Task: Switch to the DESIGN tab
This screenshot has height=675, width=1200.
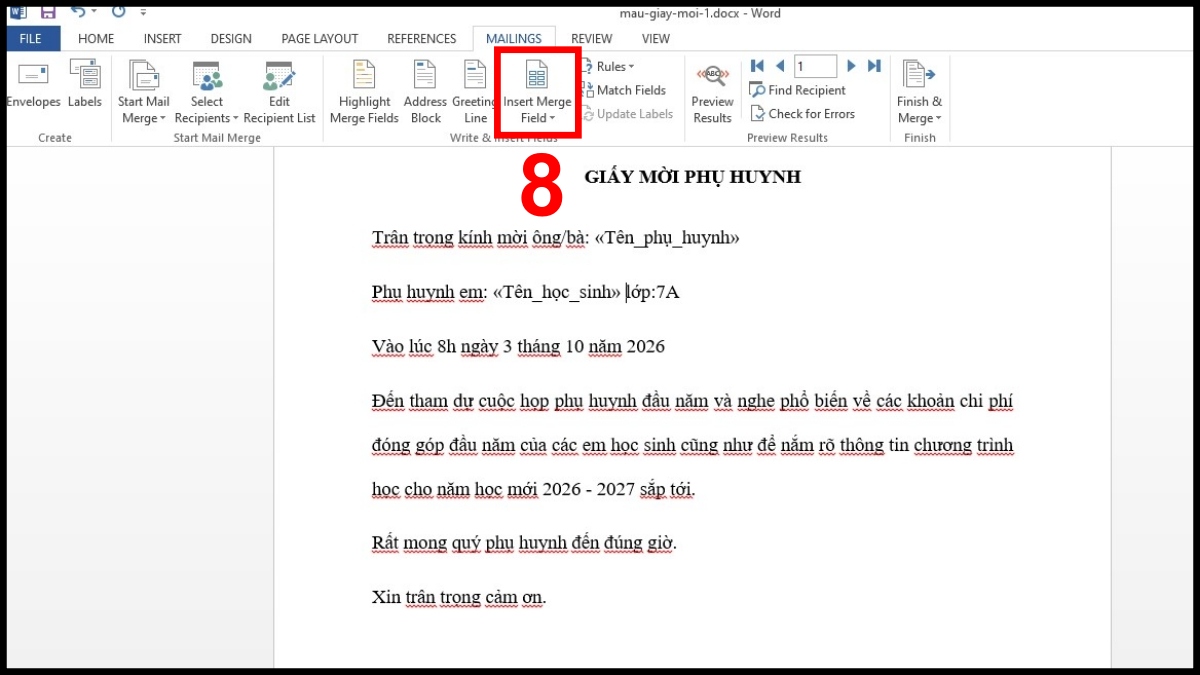Action: (x=231, y=39)
